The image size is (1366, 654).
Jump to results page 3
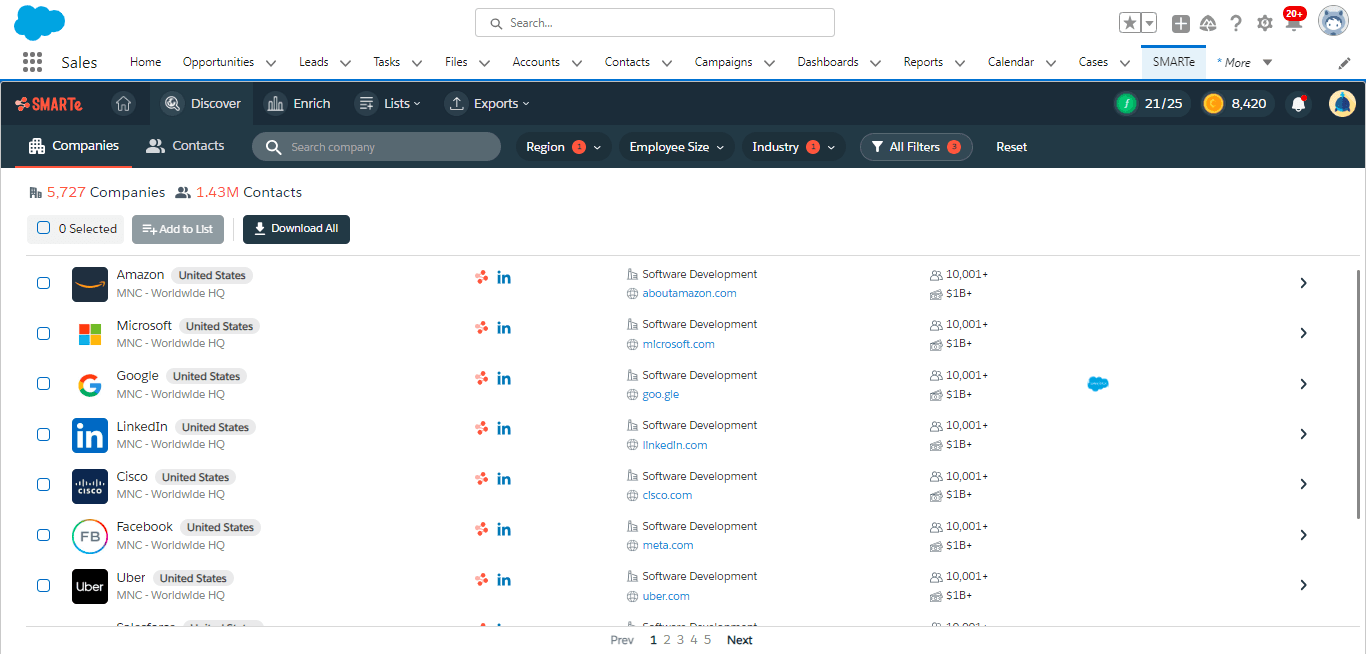pos(680,640)
